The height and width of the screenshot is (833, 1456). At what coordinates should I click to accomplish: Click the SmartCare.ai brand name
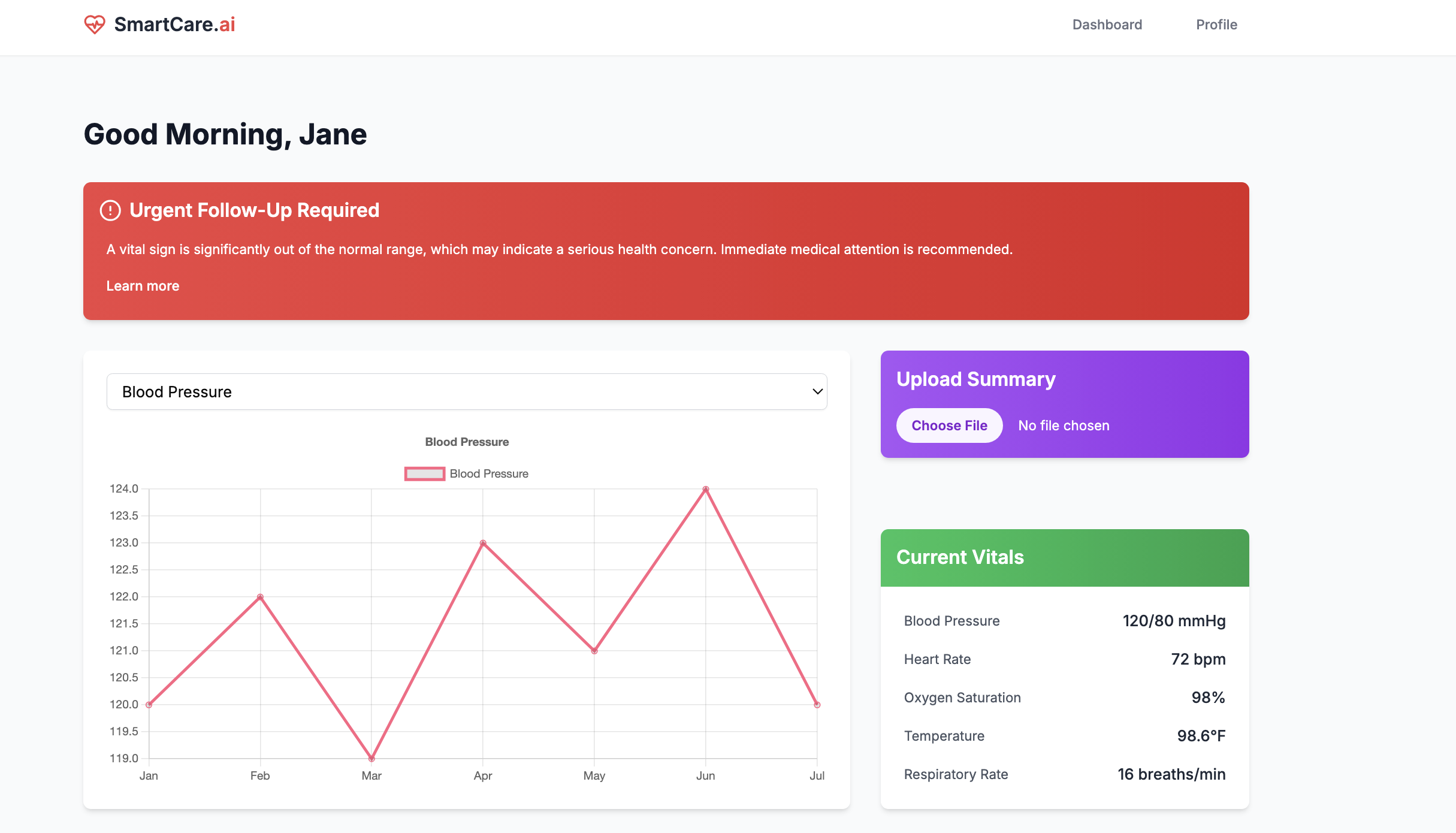[174, 25]
